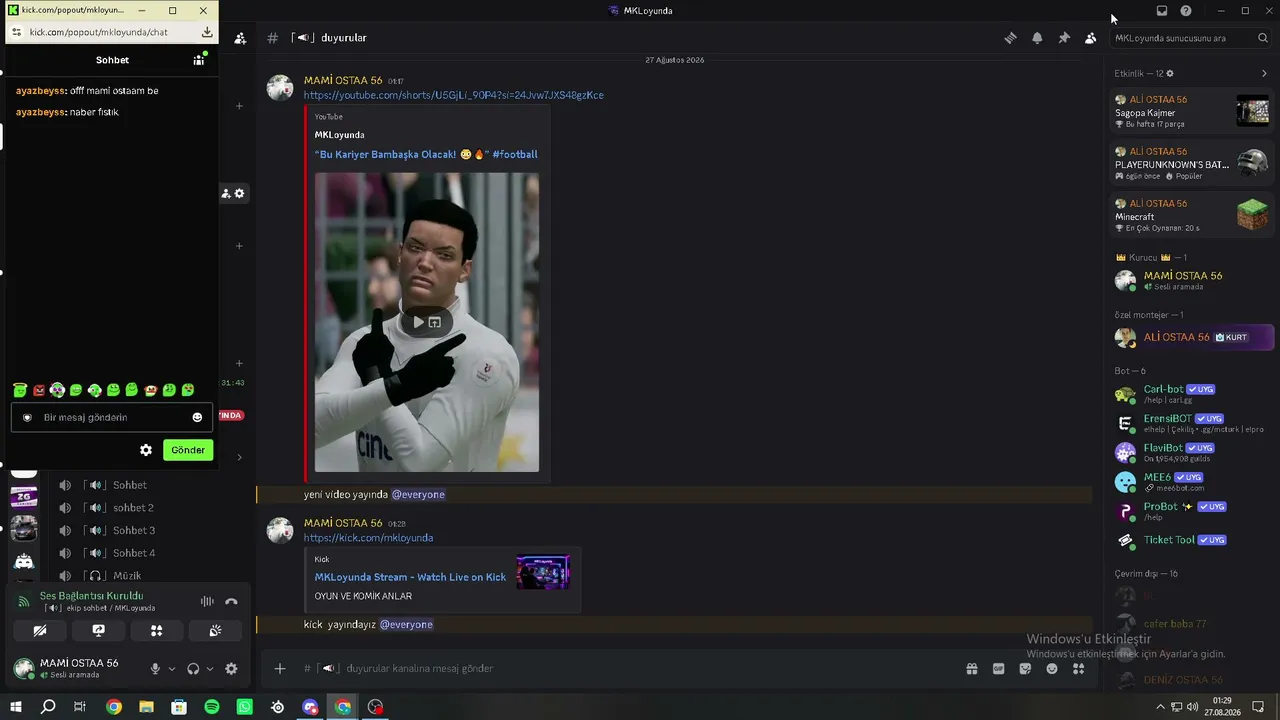Open the soundboard in the voice panel
Image resolution: width=1280 pixels, height=720 pixels.
click(215, 631)
